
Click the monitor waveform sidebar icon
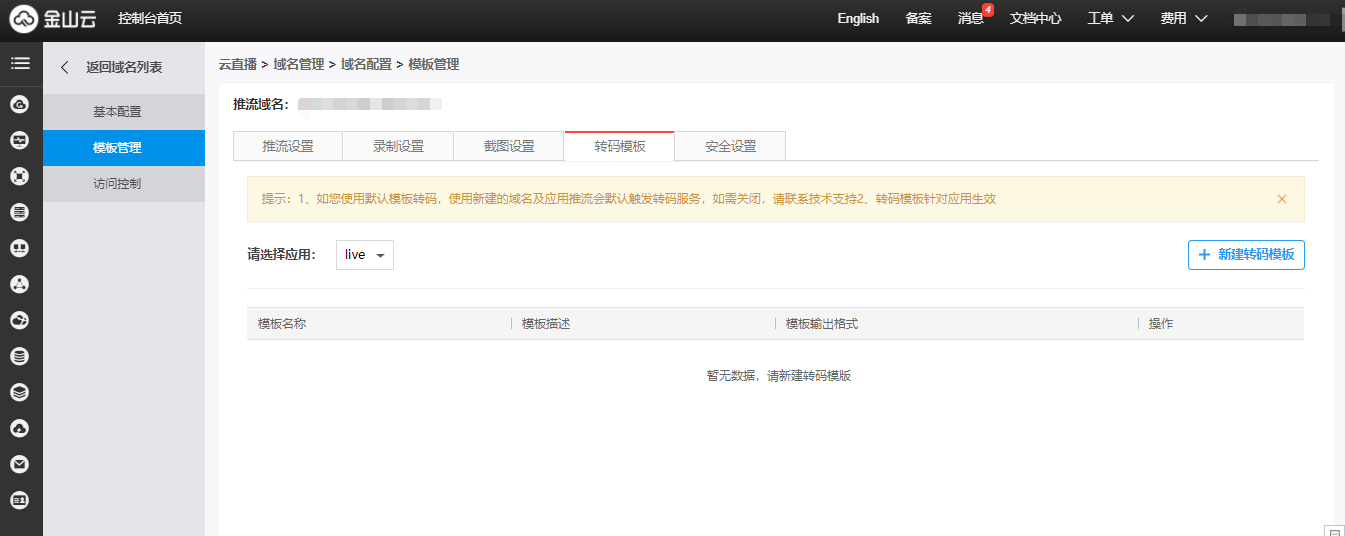click(x=20, y=140)
